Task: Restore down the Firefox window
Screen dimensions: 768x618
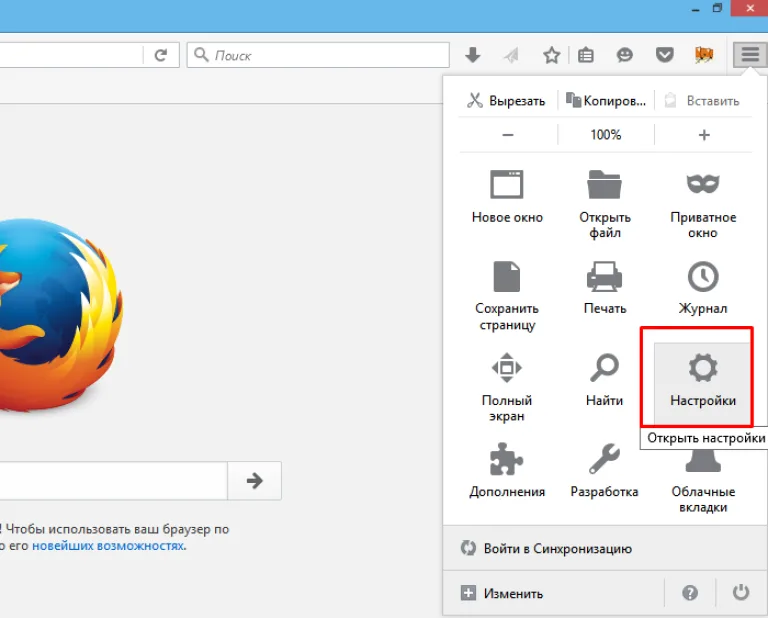Action: (x=717, y=8)
